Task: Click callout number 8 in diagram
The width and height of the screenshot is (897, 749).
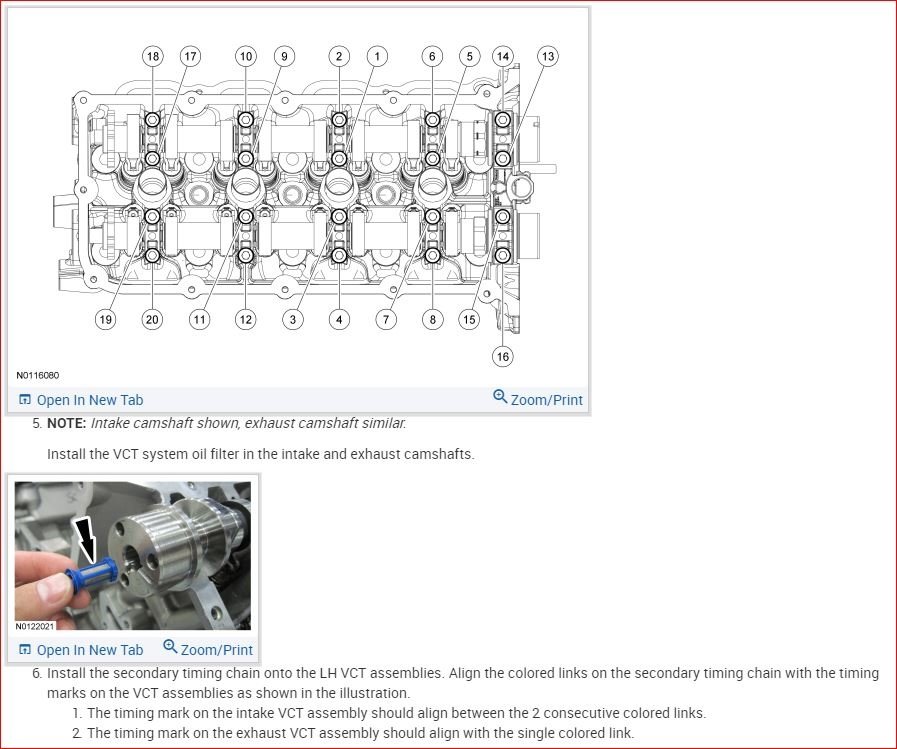Action: point(432,319)
